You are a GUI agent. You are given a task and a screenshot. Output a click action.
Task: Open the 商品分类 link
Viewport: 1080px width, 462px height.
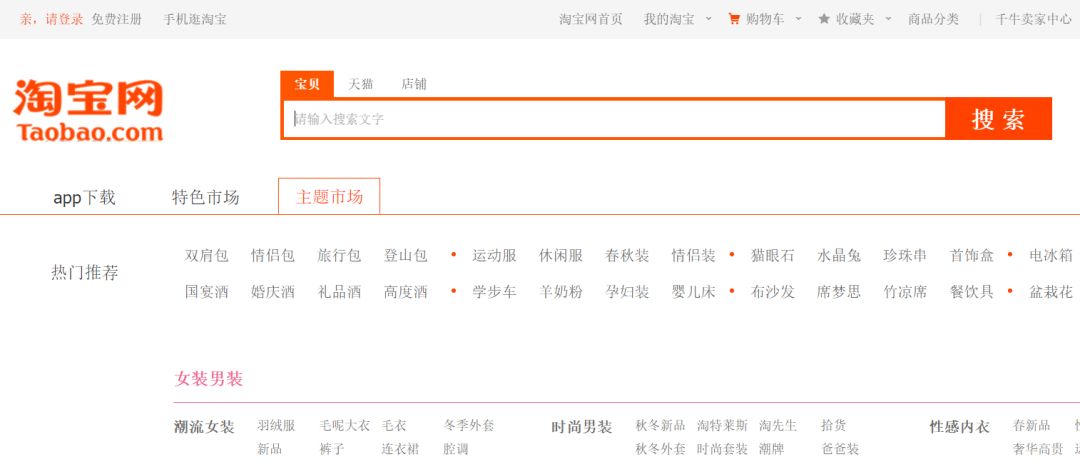933,19
